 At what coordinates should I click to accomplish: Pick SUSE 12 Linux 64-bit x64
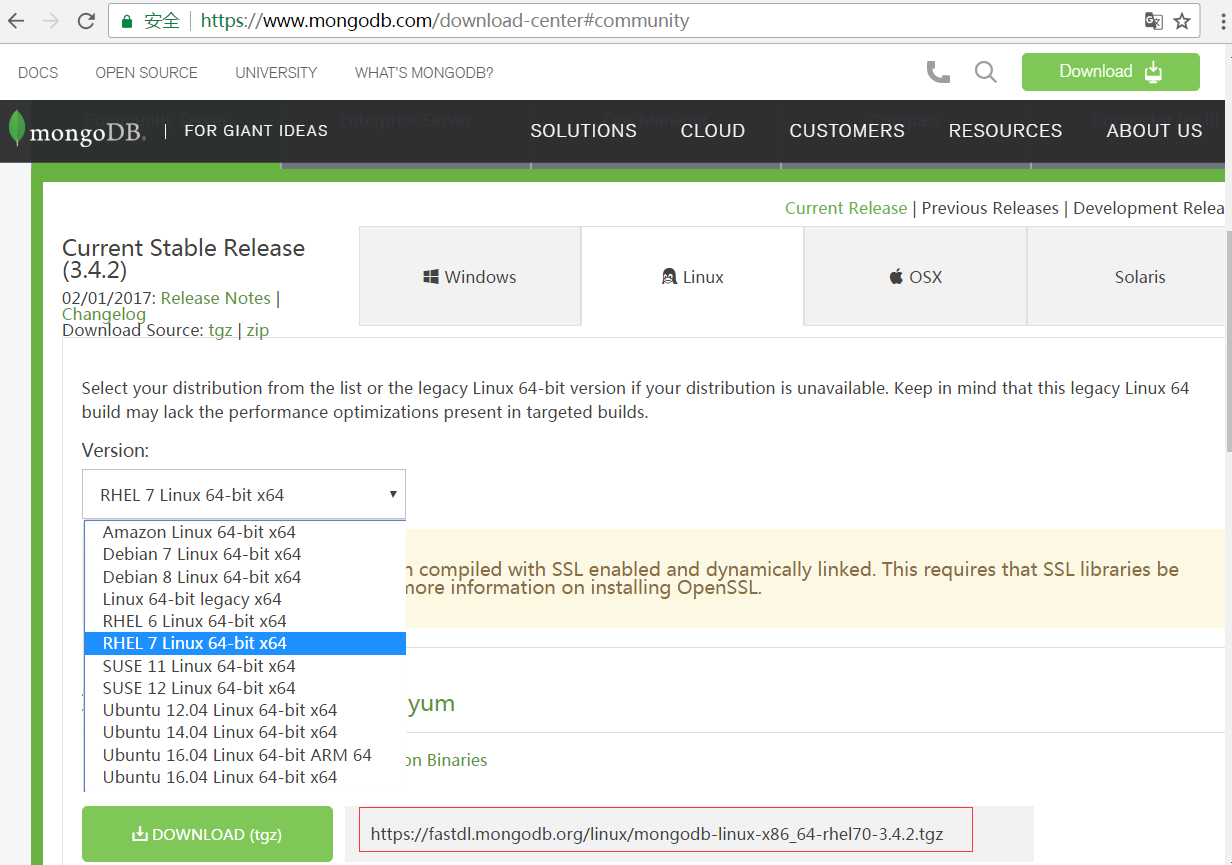coord(199,688)
